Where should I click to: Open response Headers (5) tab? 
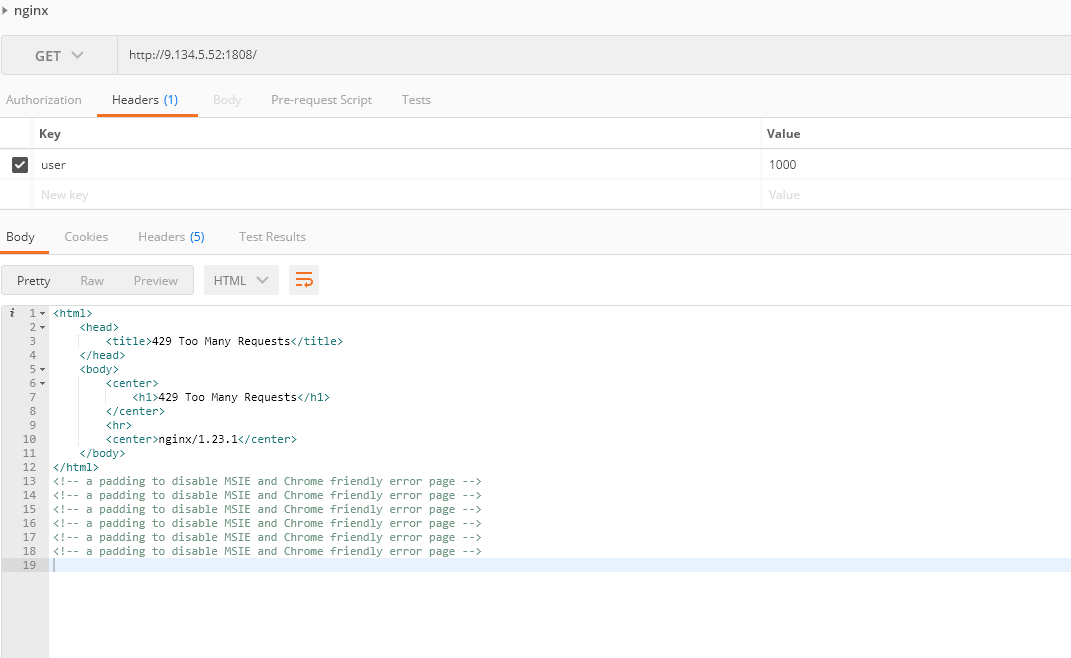(x=171, y=237)
